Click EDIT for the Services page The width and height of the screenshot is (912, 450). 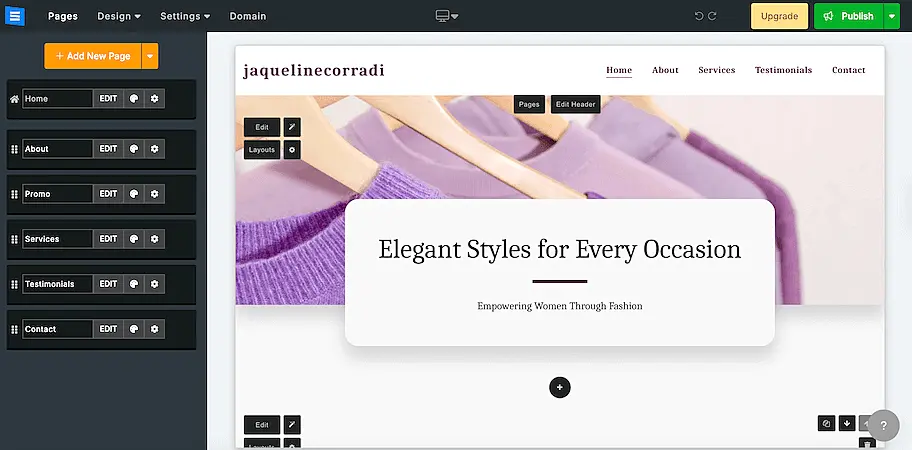(x=108, y=239)
